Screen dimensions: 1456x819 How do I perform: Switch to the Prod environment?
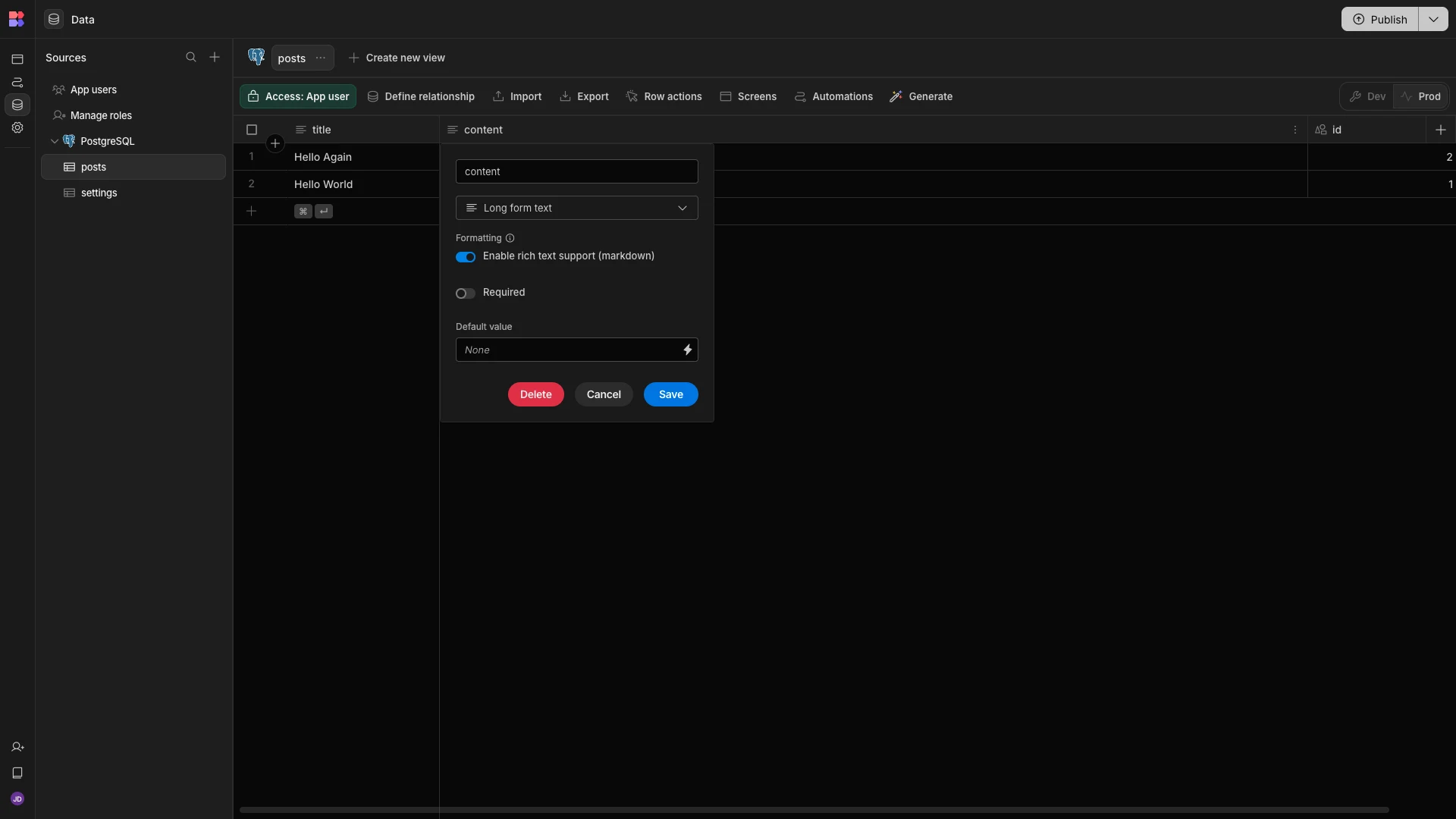[1420, 96]
